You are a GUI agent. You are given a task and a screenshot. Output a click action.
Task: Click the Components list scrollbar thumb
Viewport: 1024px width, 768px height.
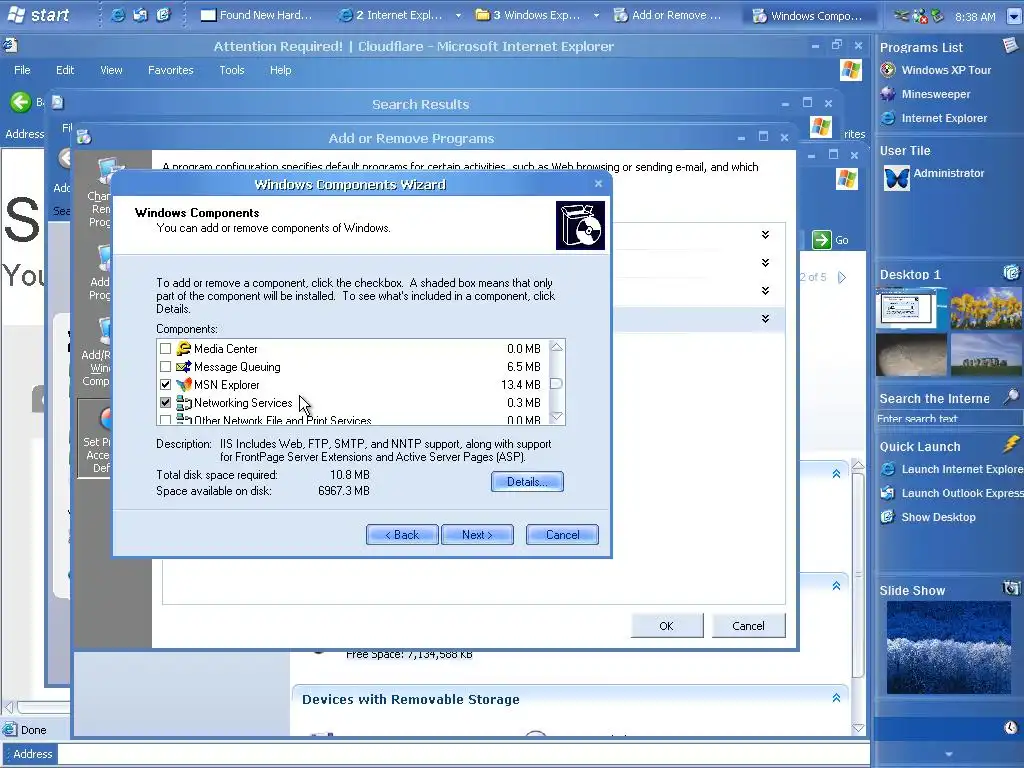[556, 384]
